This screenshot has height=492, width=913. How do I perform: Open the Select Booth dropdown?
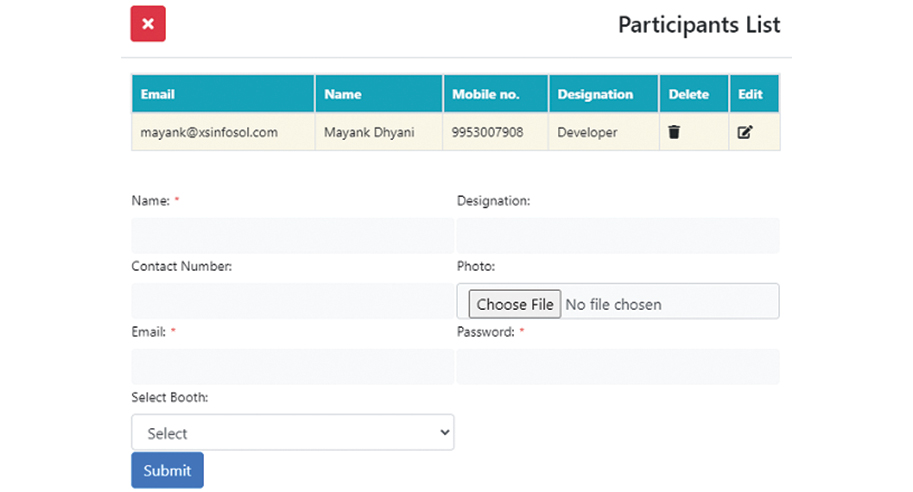point(292,433)
